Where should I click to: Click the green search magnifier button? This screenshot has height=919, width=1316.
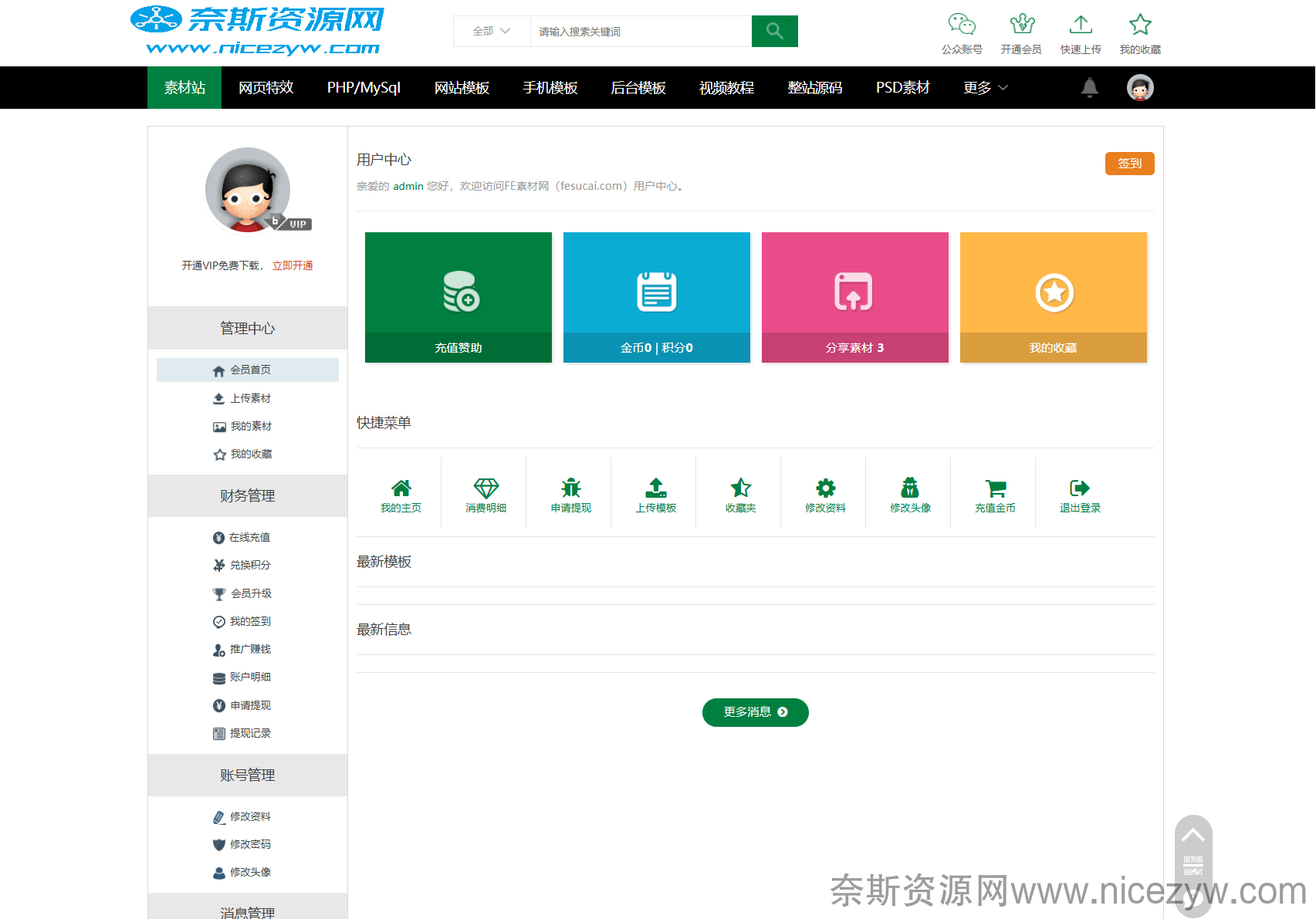[x=774, y=32]
